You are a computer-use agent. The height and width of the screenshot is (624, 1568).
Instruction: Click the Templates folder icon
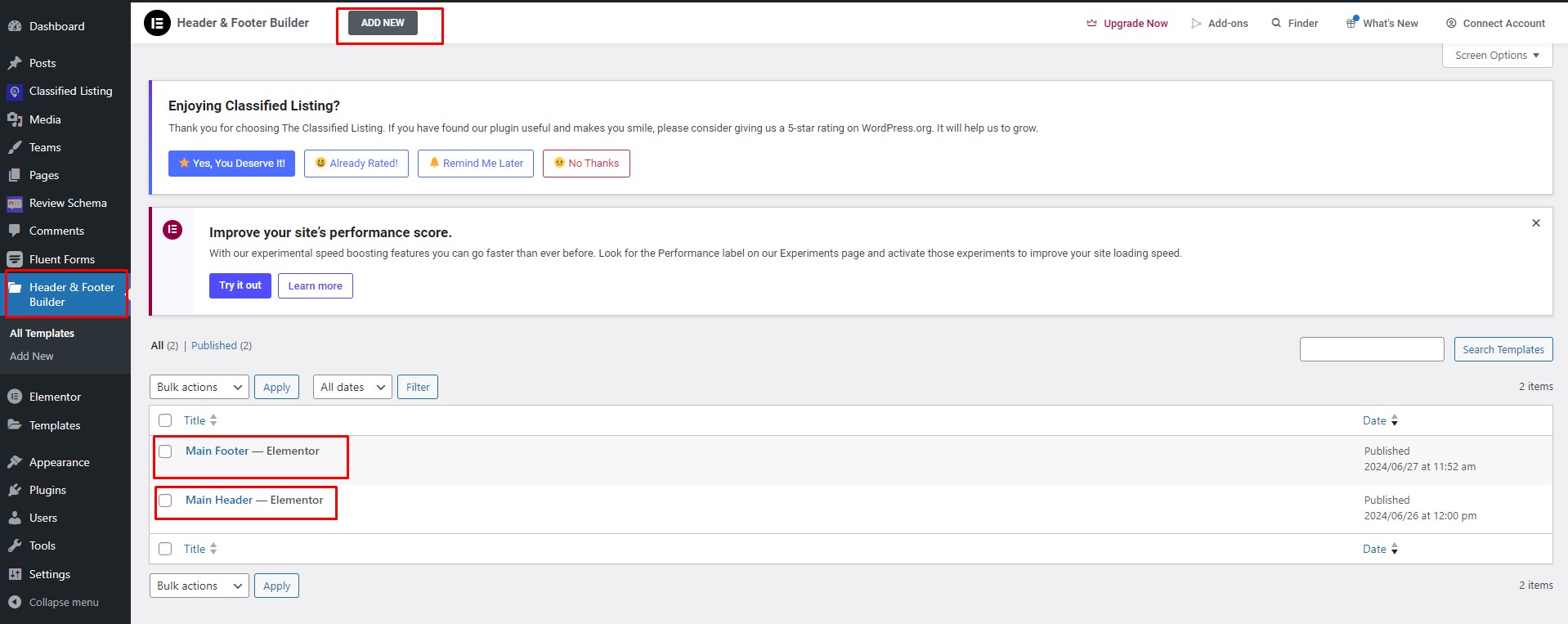point(15,425)
